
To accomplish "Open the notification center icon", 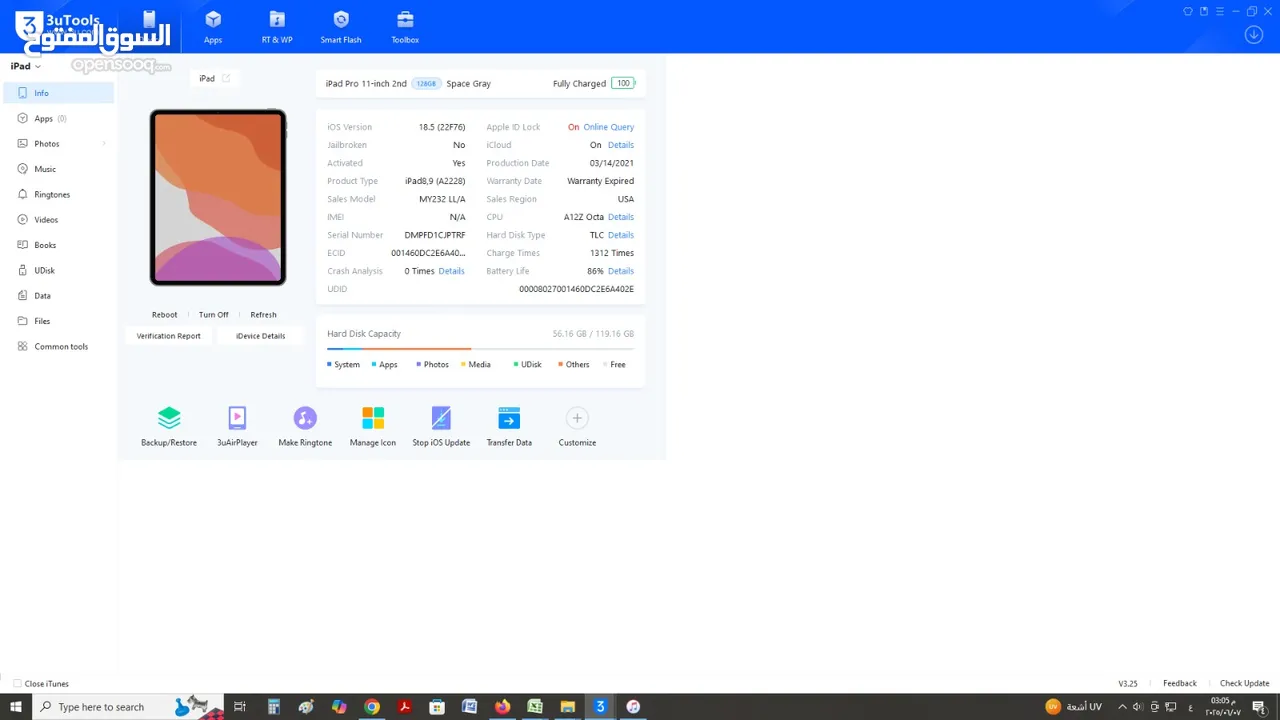I will click(1259, 707).
